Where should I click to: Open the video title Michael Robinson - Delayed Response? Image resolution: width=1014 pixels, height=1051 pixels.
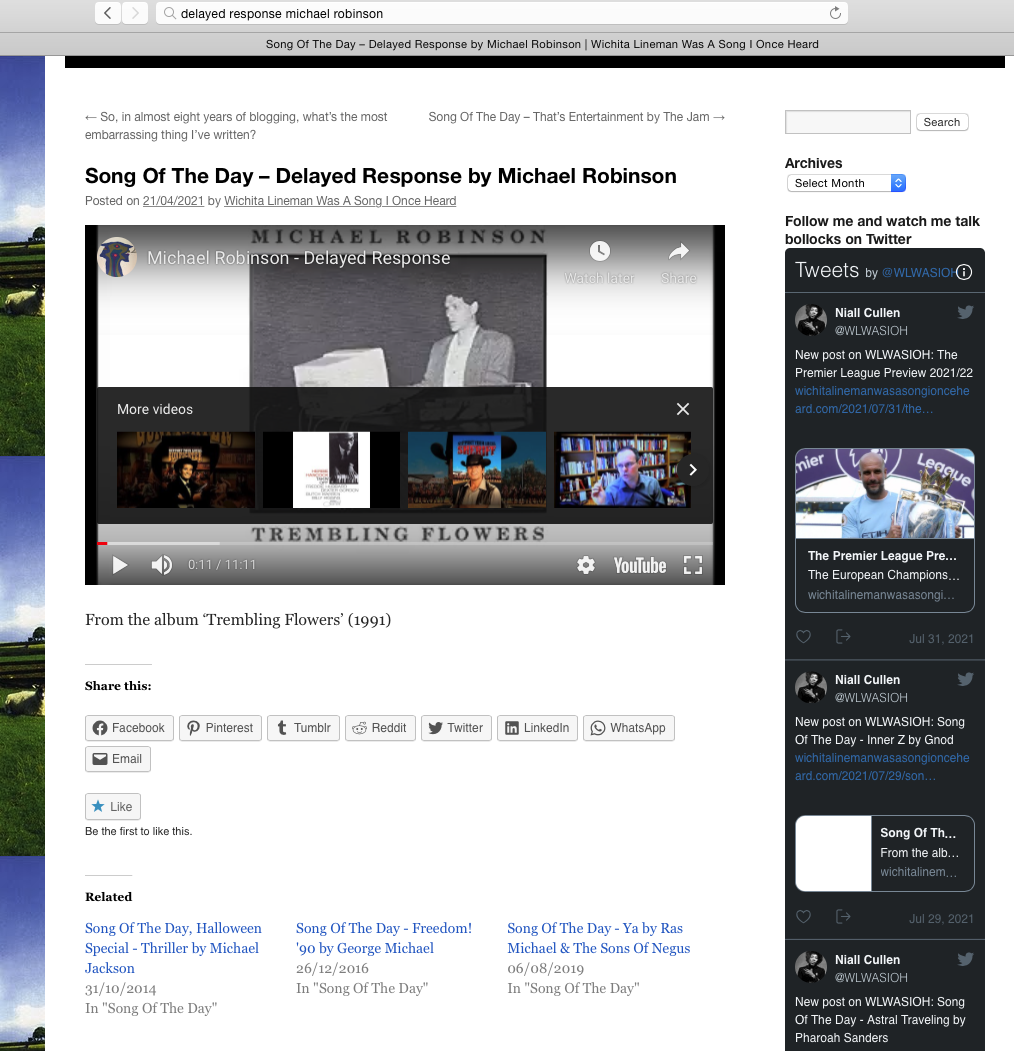pos(299,258)
